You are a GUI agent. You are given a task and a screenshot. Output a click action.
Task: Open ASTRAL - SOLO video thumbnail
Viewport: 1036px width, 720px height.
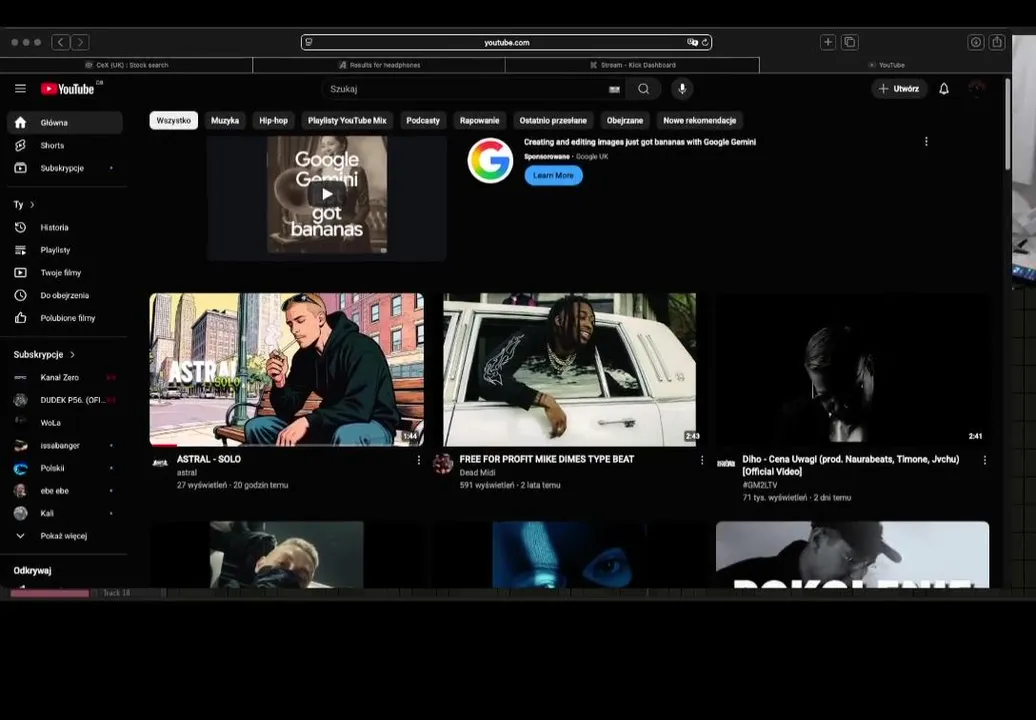tap(287, 370)
